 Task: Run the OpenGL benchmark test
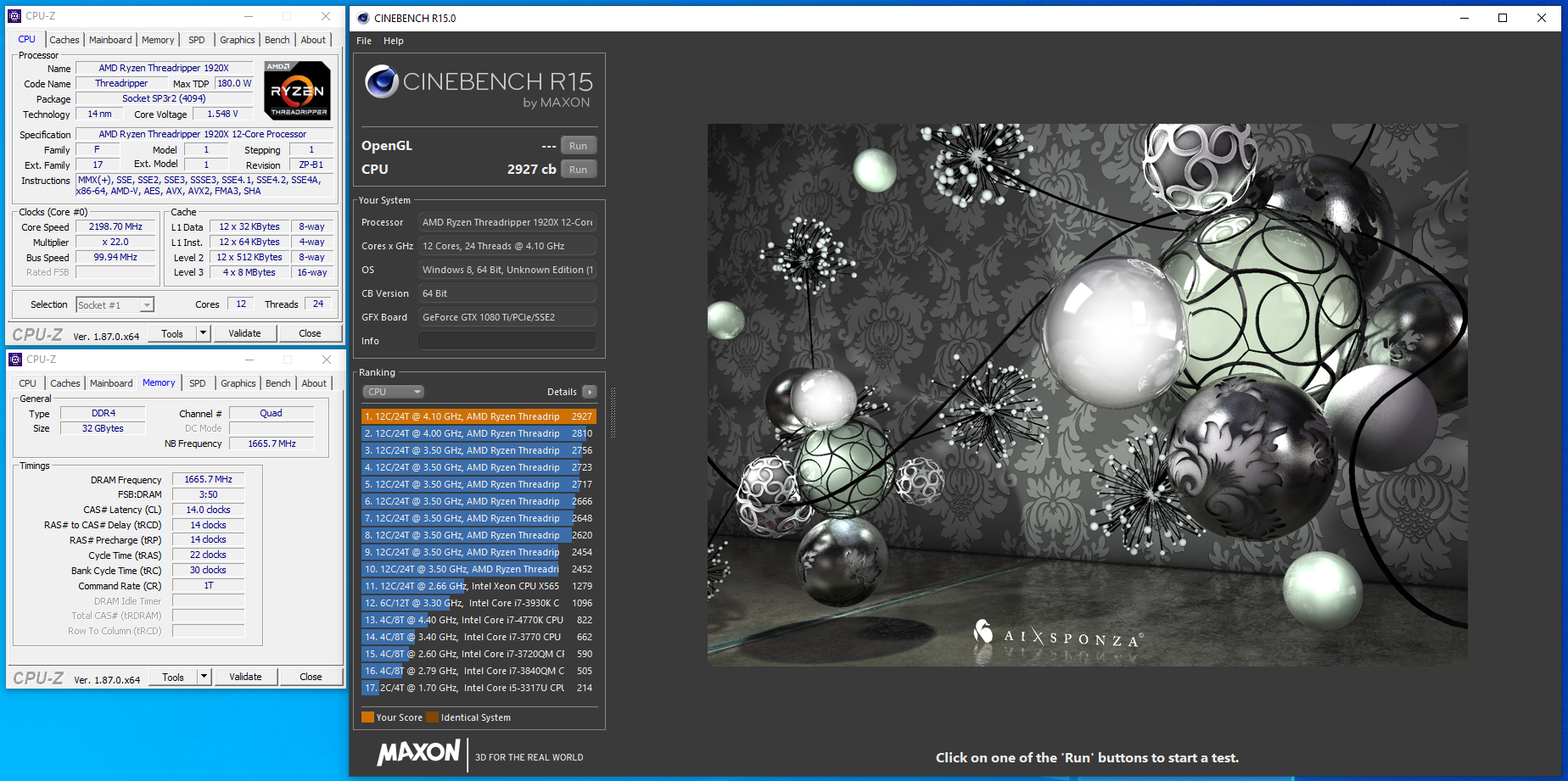click(x=579, y=146)
